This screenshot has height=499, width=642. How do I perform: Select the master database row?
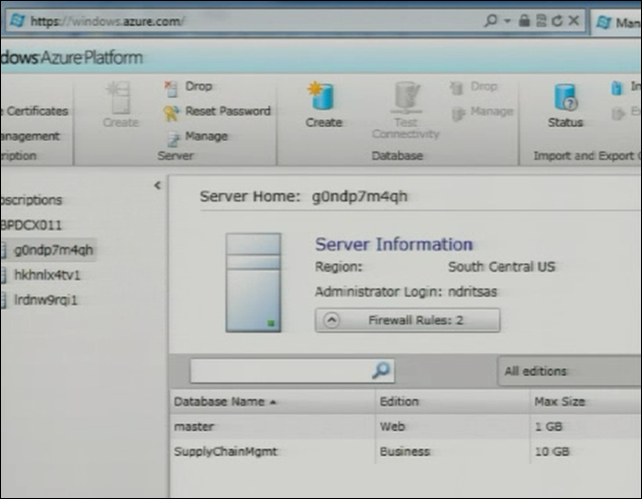[405, 427]
